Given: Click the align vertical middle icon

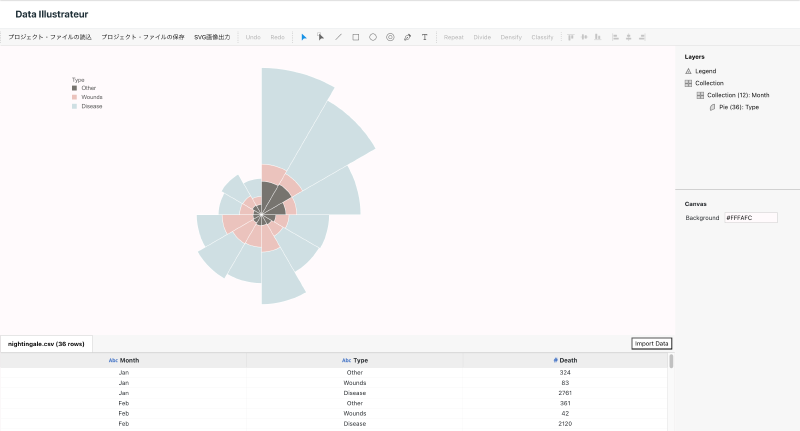Looking at the screenshot, I should (584, 37).
